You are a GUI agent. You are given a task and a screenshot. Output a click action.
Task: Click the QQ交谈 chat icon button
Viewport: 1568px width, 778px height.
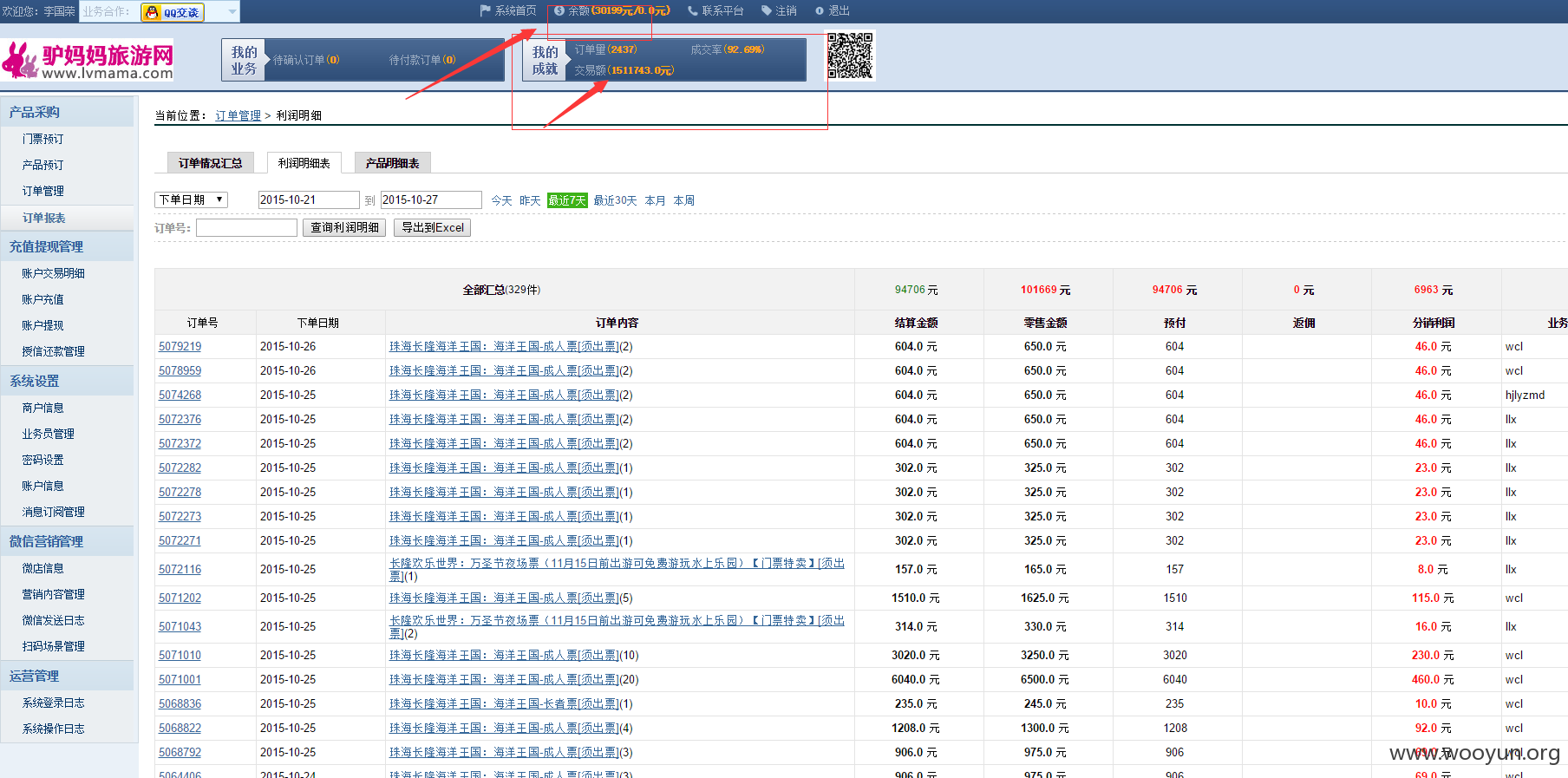coord(173,12)
